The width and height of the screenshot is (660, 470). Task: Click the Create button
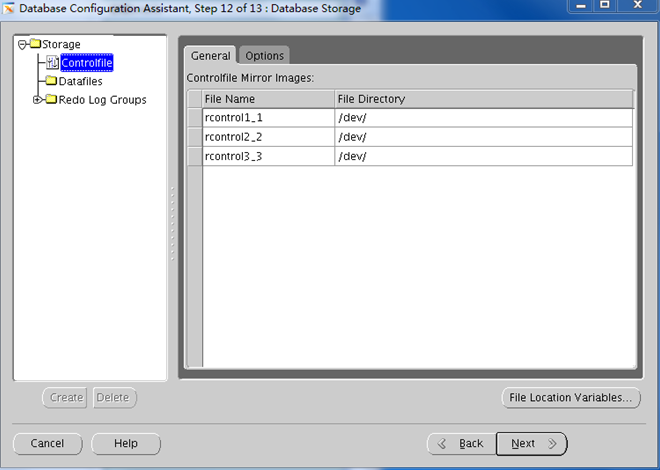pyautogui.click(x=65, y=398)
